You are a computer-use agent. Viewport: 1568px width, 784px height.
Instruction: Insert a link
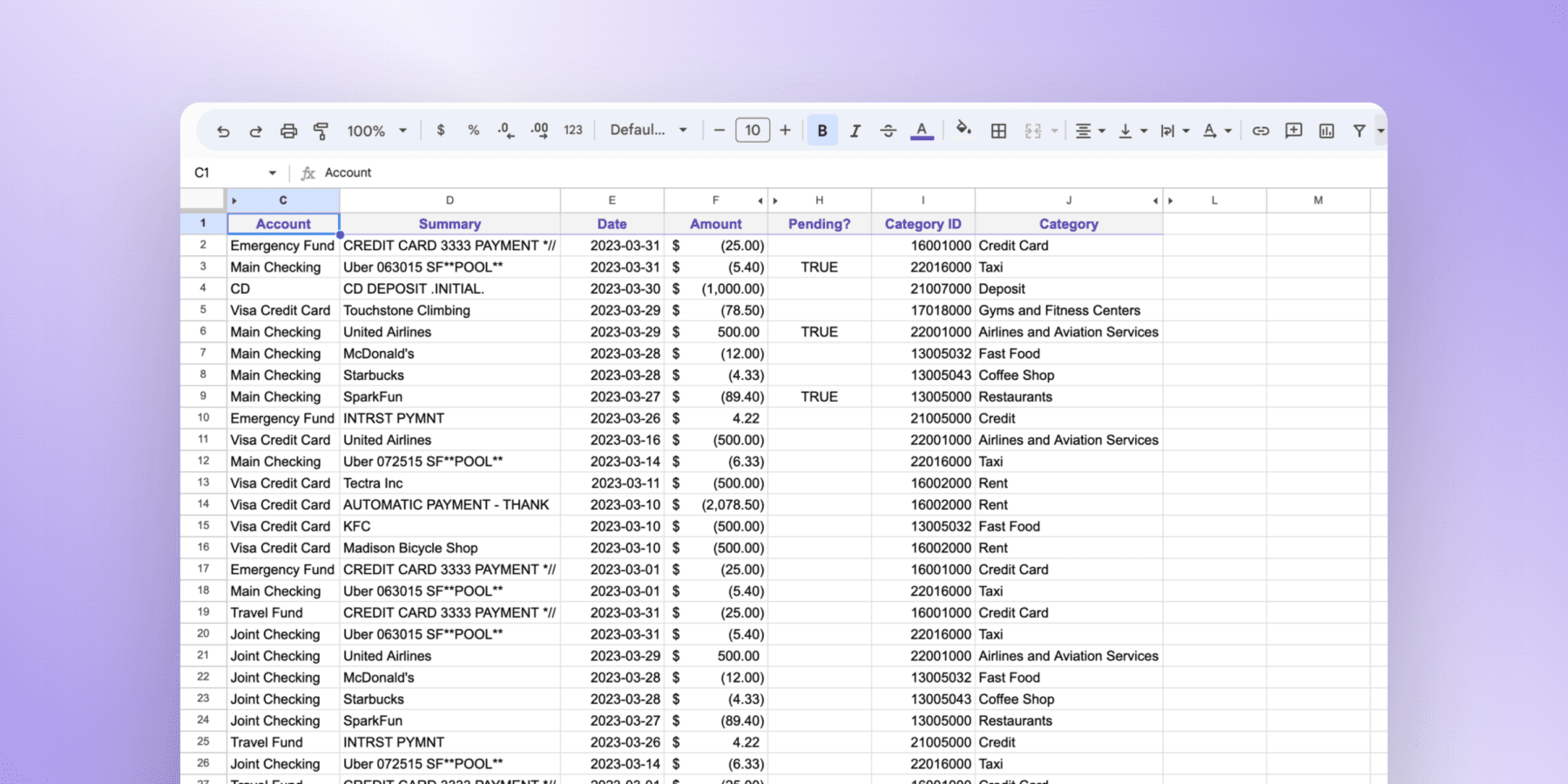point(1260,130)
